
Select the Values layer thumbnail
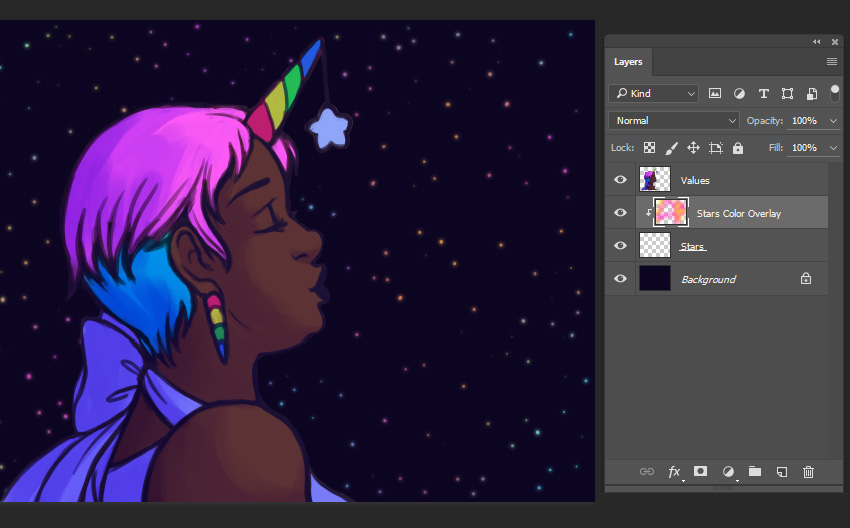click(655, 179)
